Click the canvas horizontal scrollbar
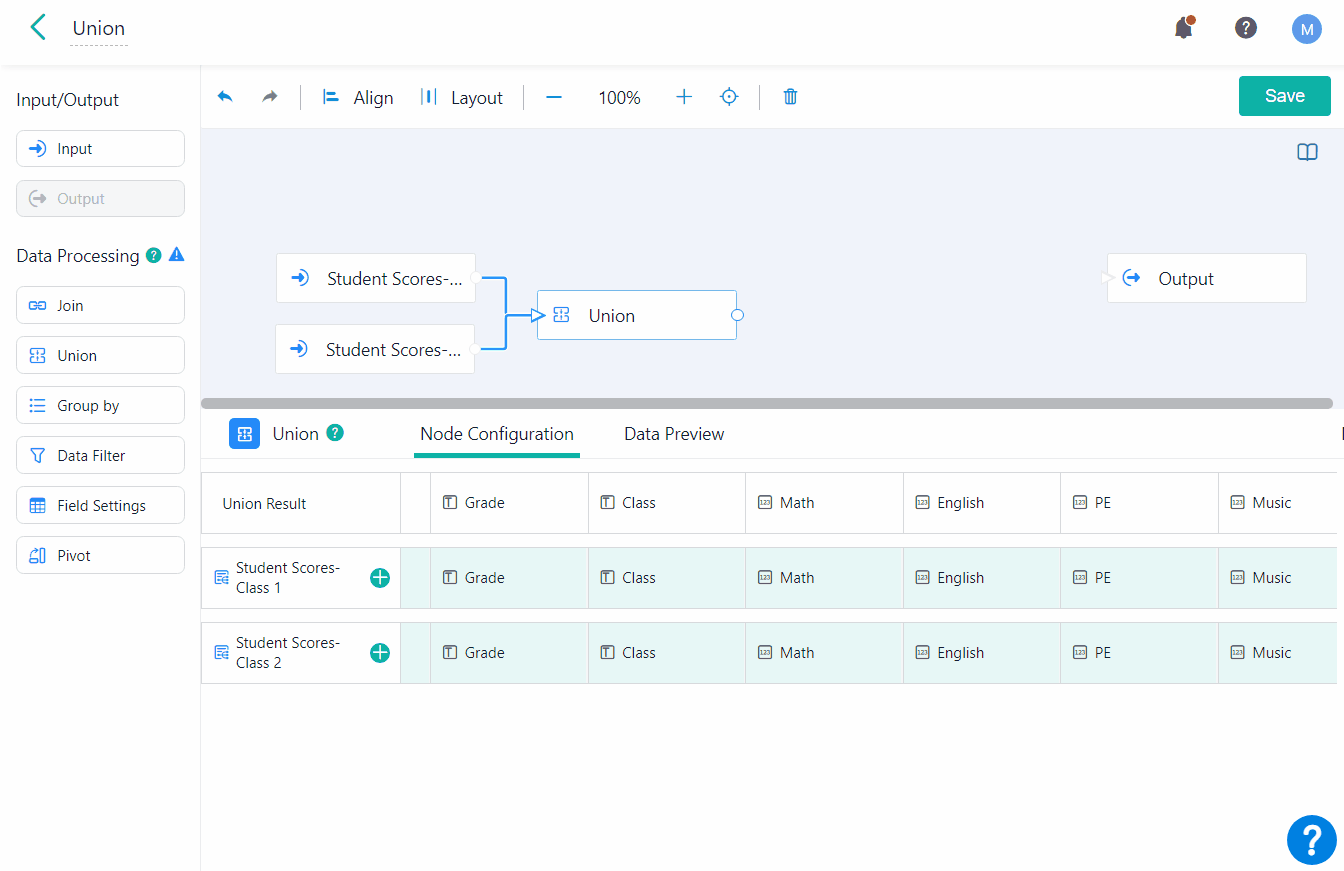The image size is (1344, 871). point(767,403)
